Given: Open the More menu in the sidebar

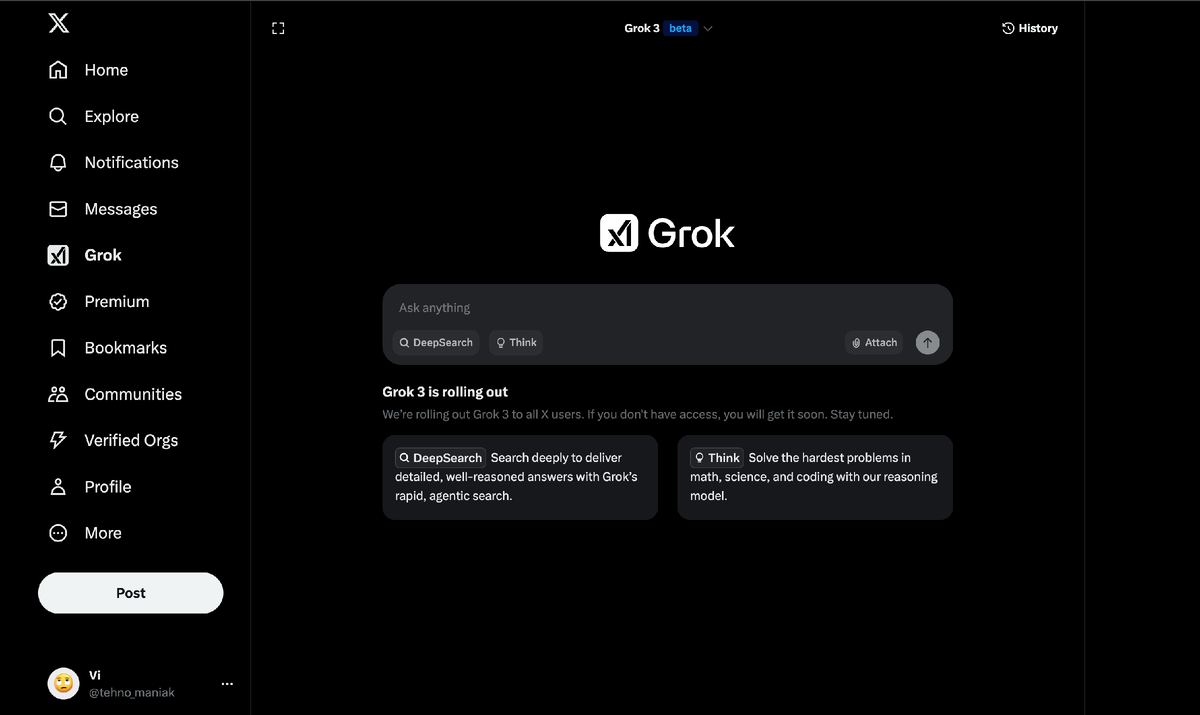Looking at the screenshot, I should tap(85, 533).
